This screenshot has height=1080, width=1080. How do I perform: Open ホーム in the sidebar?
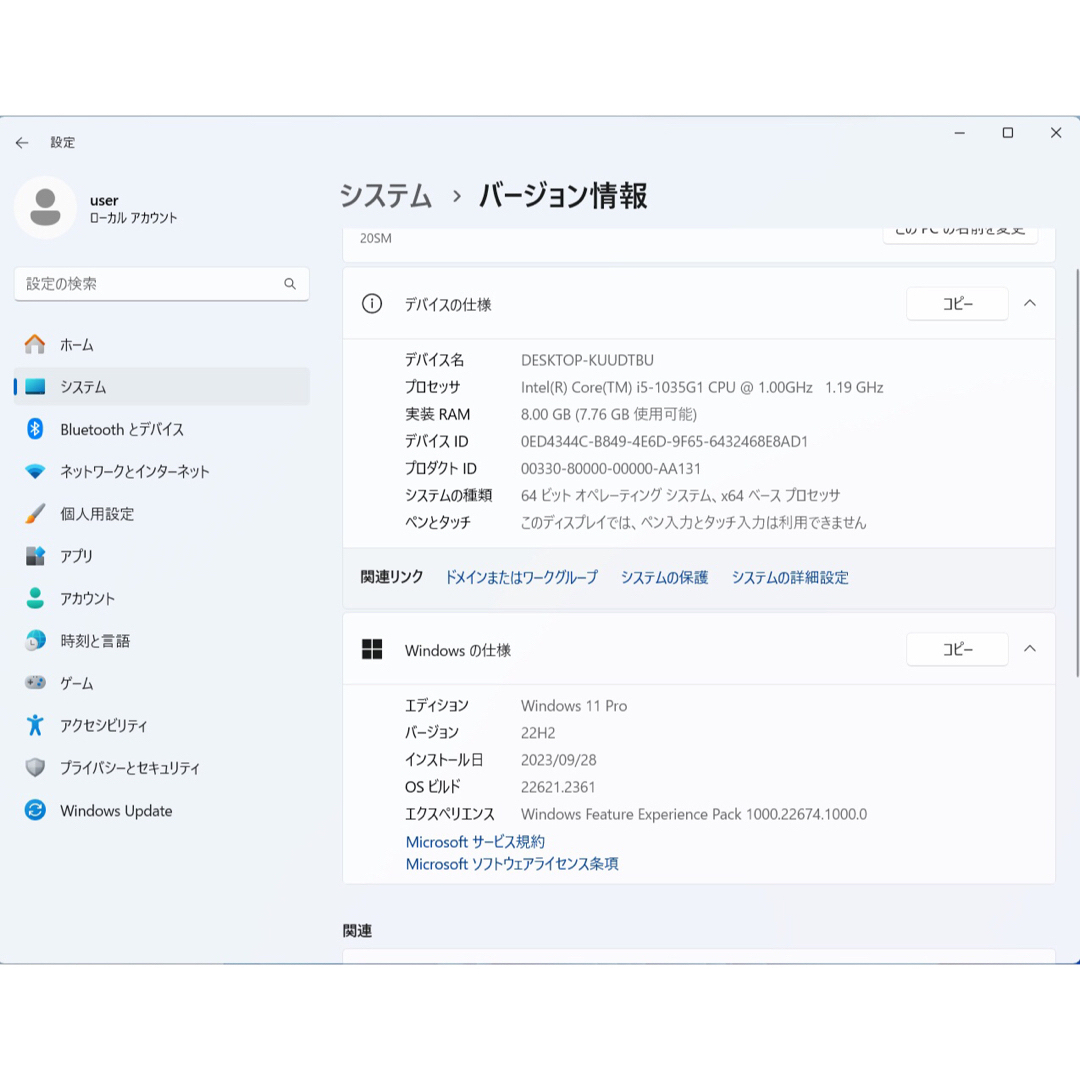pos(161,344)
